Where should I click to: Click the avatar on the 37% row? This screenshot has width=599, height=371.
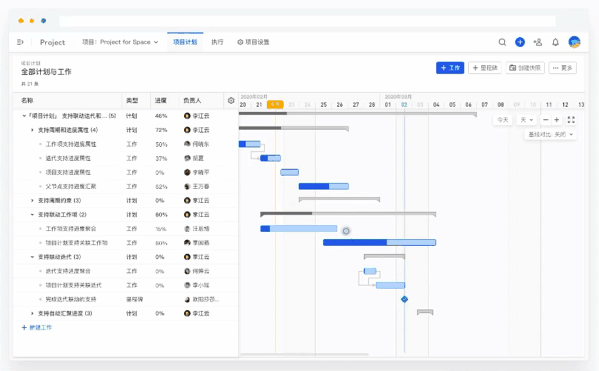(x=187, y=158)
